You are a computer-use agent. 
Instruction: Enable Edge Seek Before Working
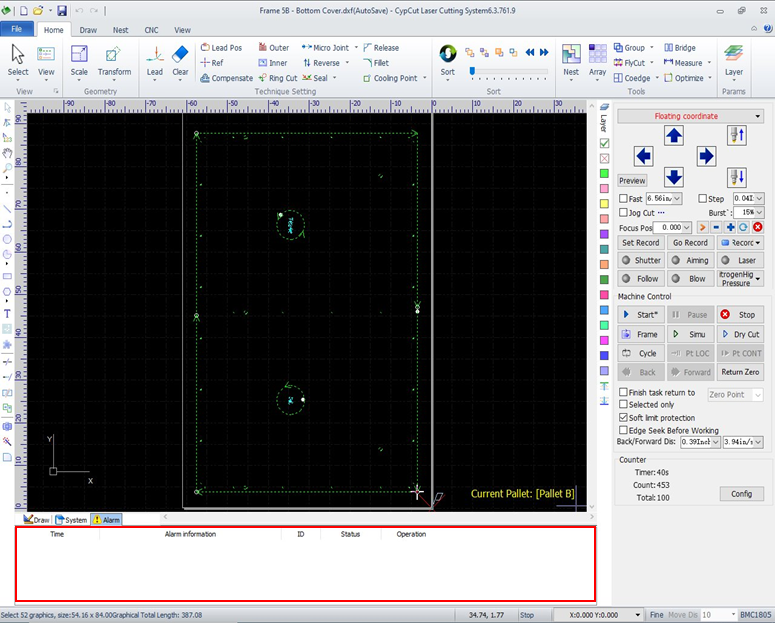click(624, 430)
